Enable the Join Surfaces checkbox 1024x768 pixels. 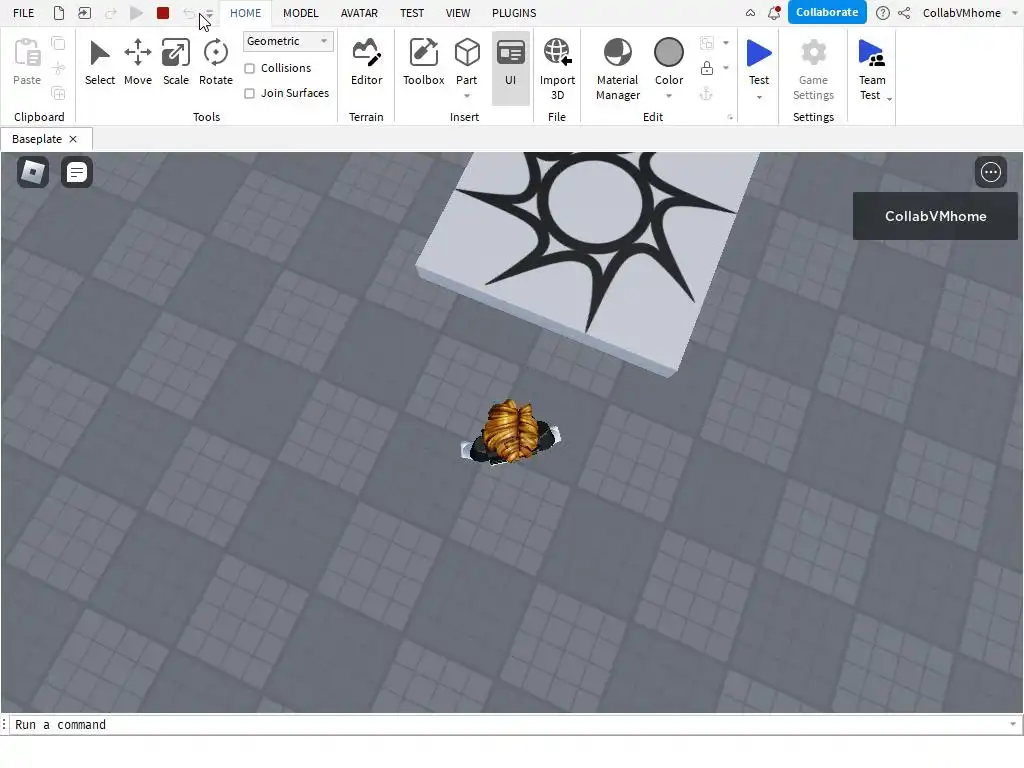point(249,93)
